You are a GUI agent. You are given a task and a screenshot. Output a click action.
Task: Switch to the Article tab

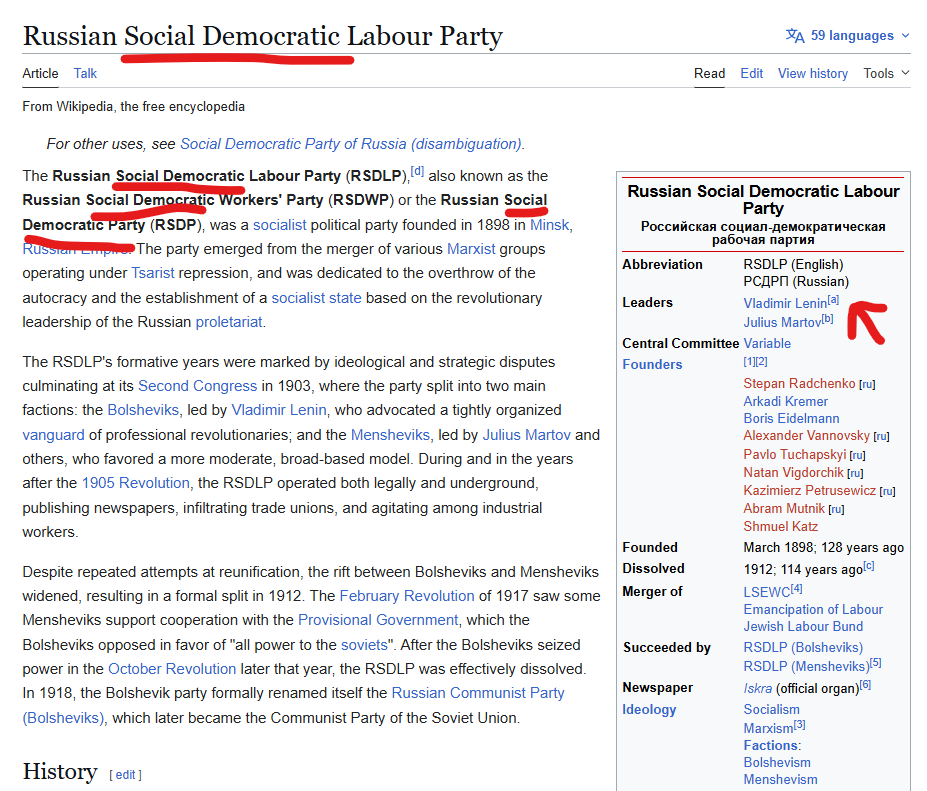40,73
